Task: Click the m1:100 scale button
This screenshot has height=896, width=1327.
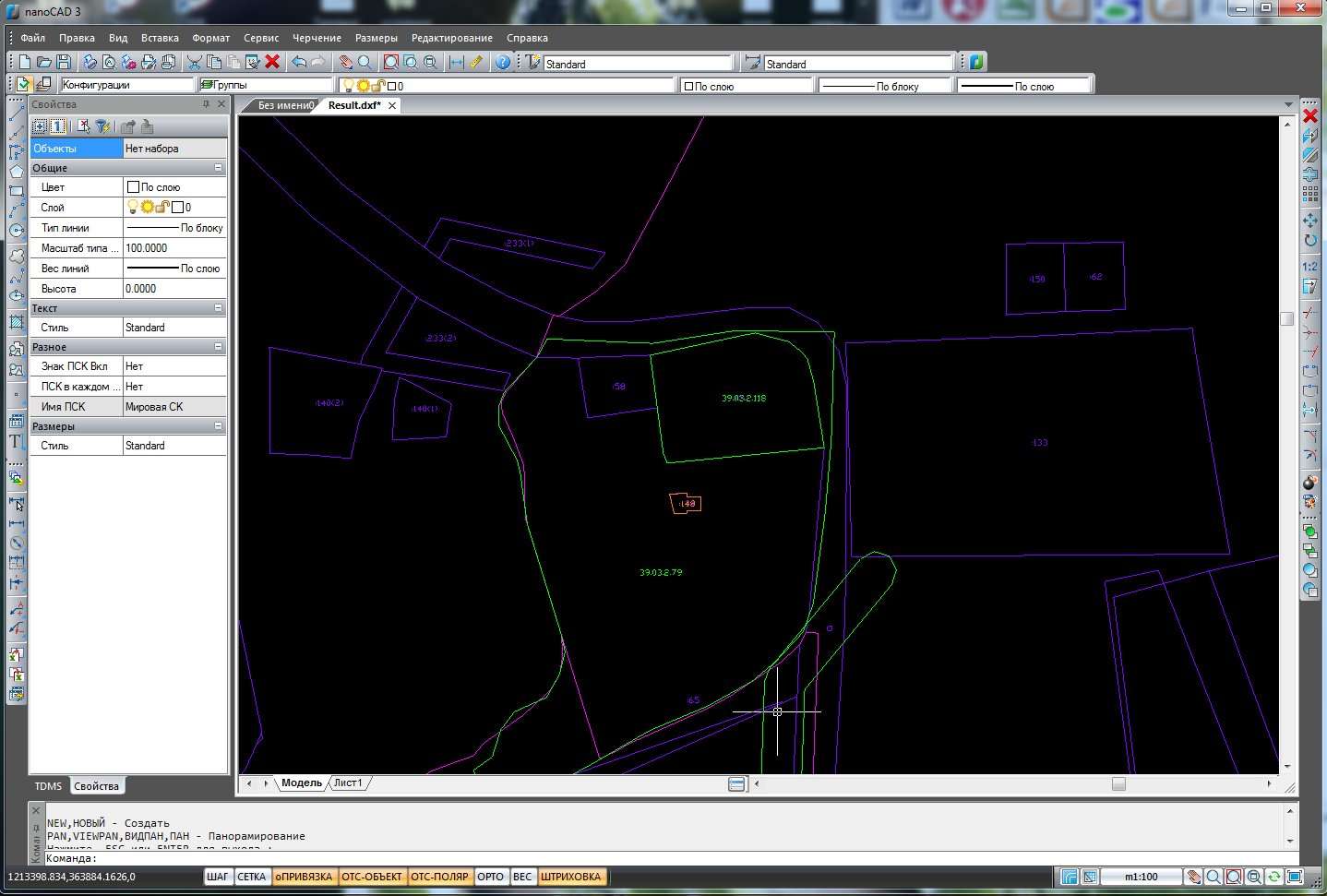Action: point(1142,877)
